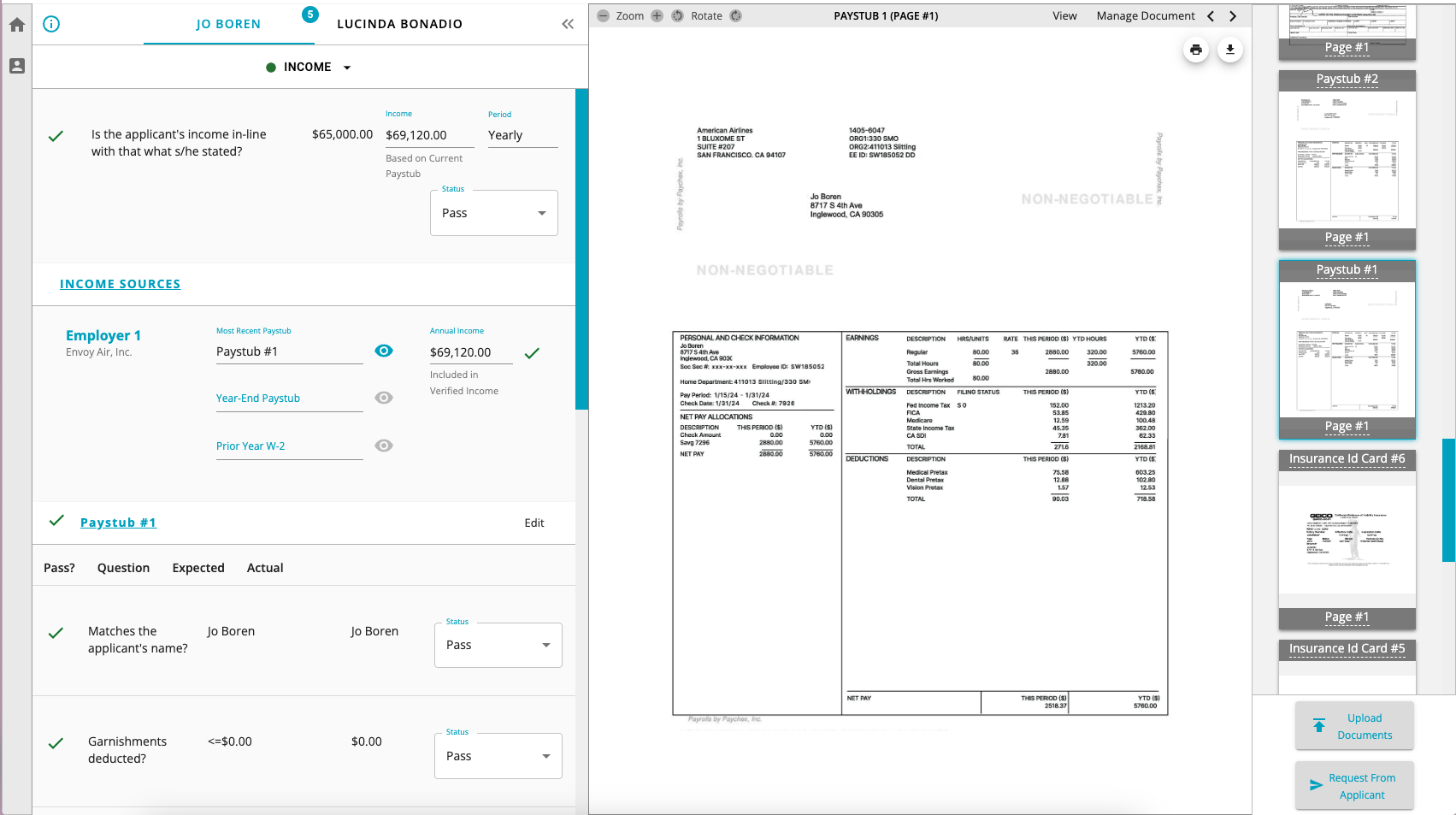Screen dimensions: 1456x815
Task: Print the paystub document
Action: (x=1195, y=50)
